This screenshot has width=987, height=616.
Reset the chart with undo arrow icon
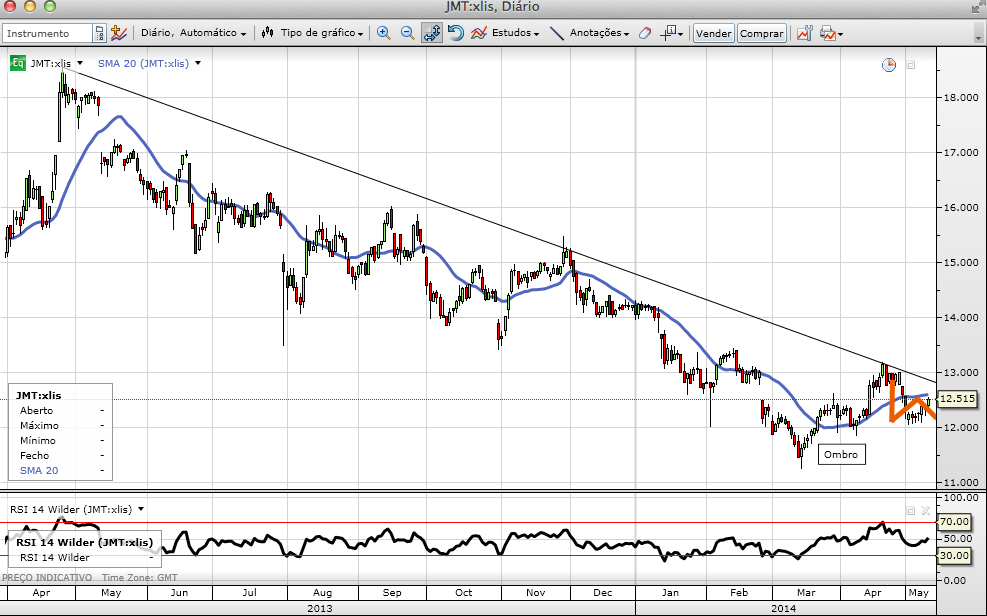(456, 33)
